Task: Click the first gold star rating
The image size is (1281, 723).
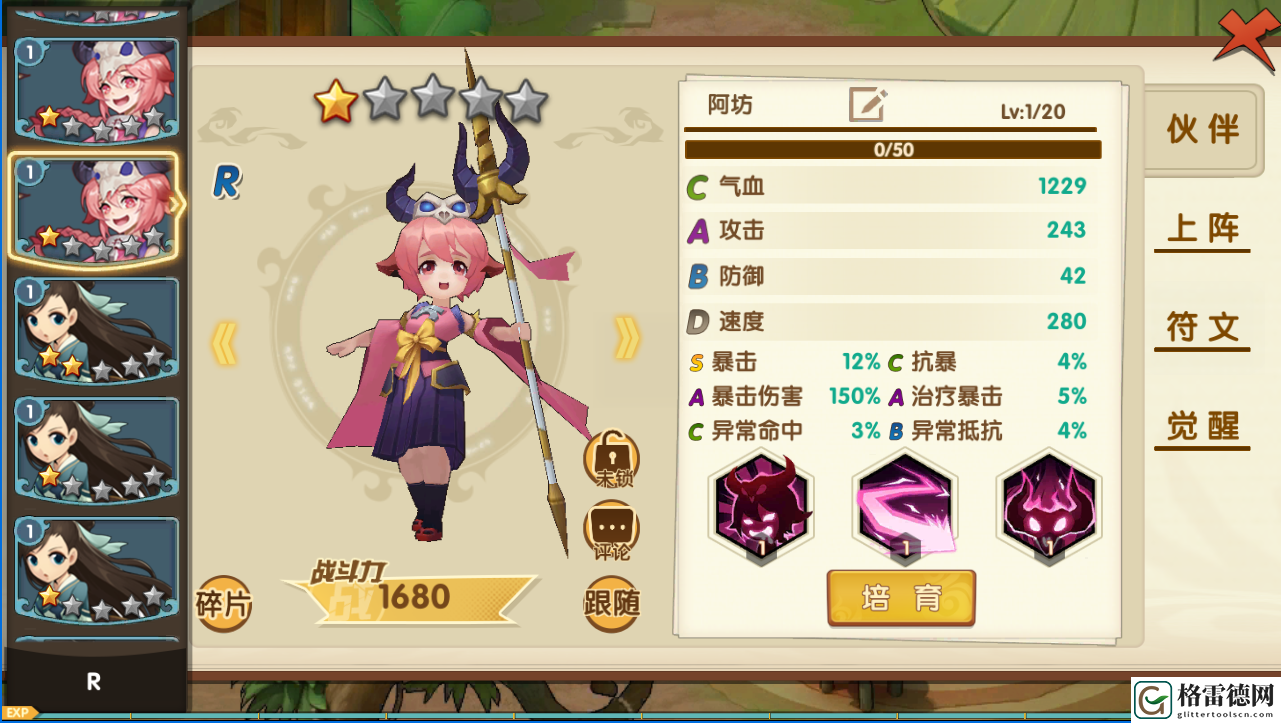Action: click(336, 101)
